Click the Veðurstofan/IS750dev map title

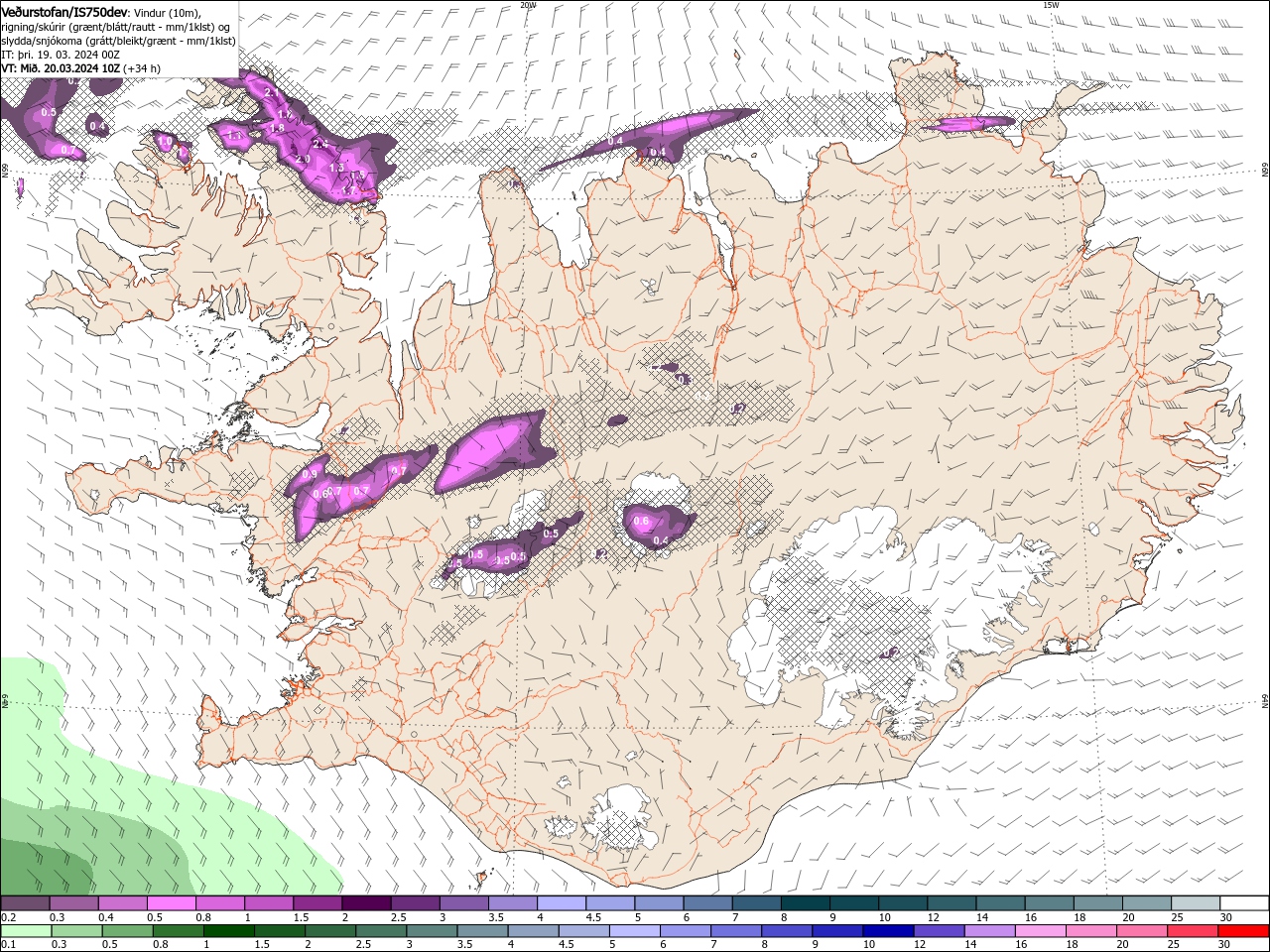coord(64,11)
